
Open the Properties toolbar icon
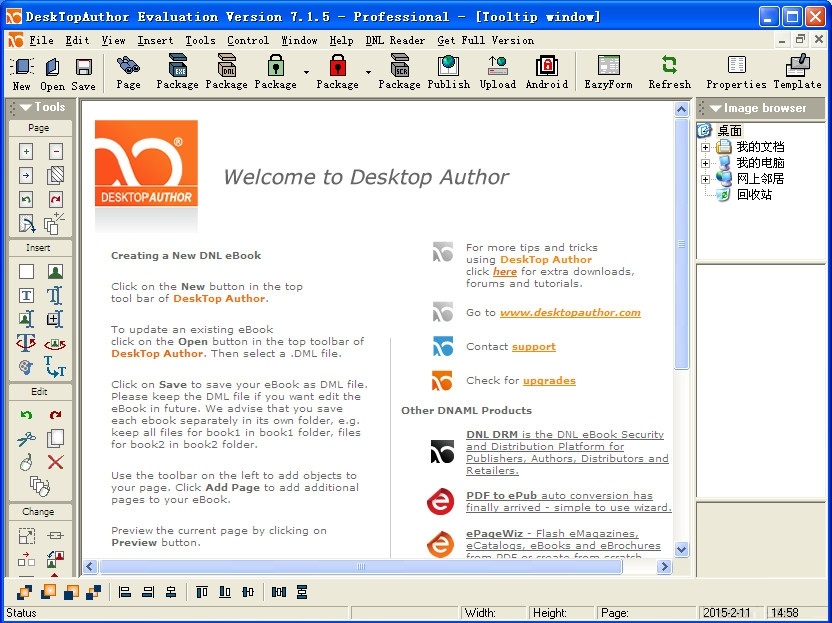coord(736,66)
